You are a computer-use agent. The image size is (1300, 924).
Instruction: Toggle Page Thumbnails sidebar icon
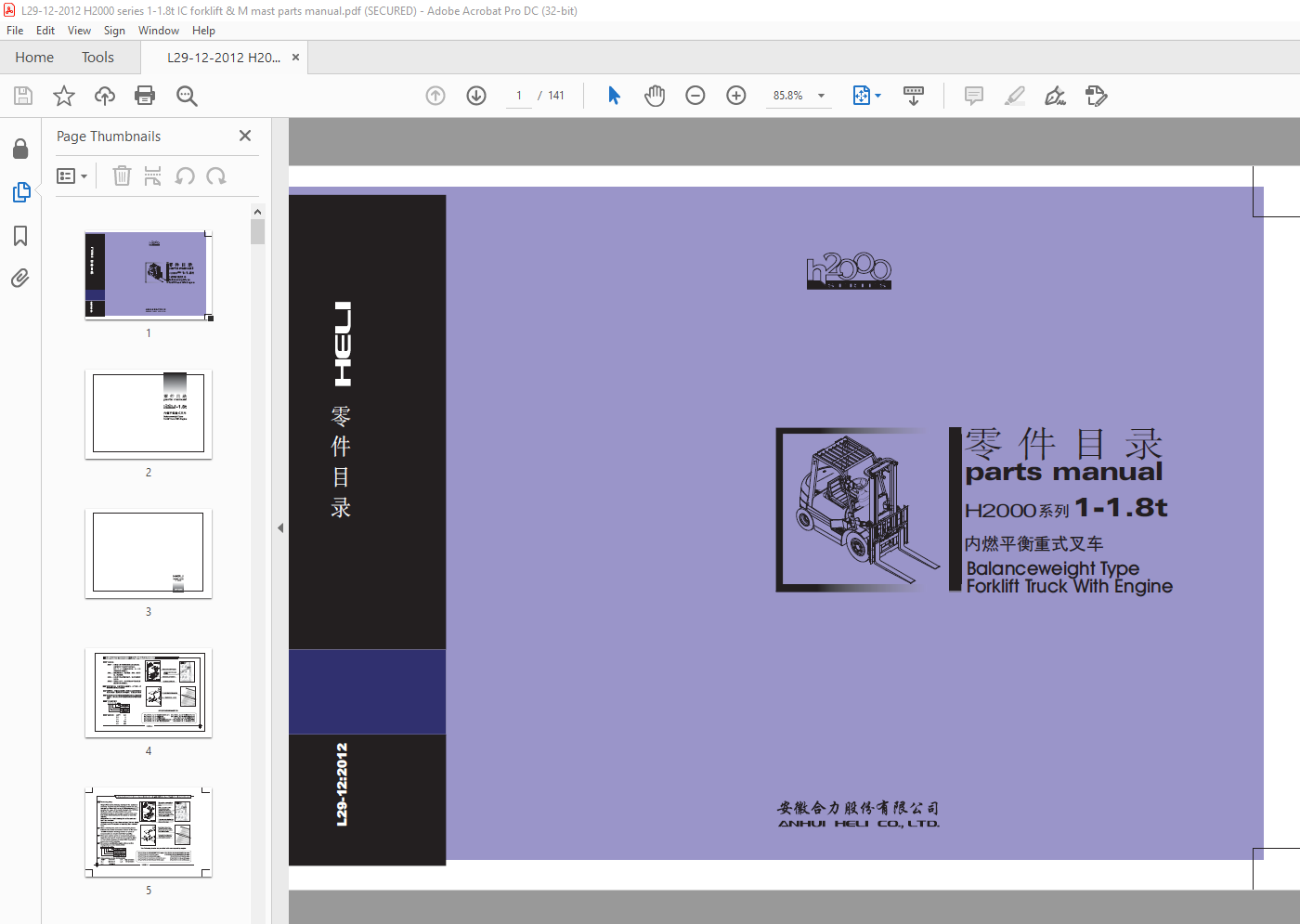(20, 192)
